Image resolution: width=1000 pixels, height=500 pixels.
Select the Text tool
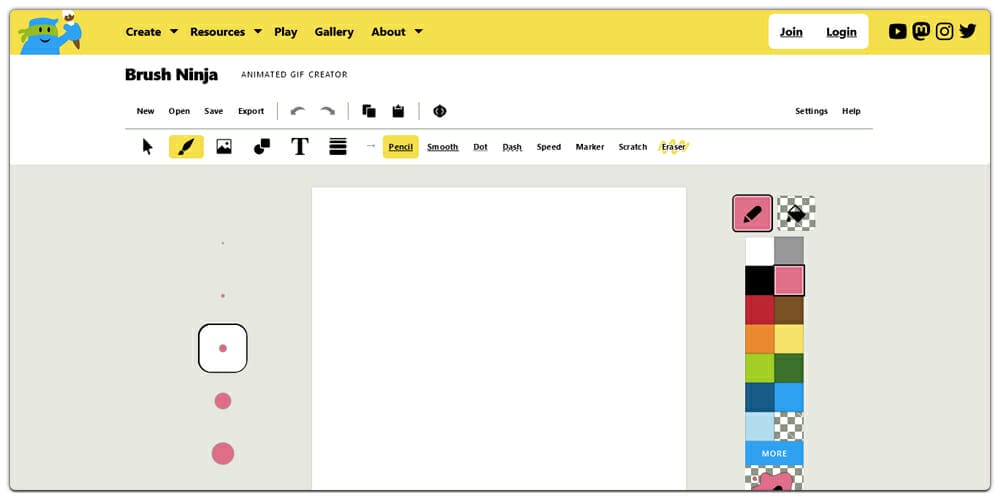[299, 147]
